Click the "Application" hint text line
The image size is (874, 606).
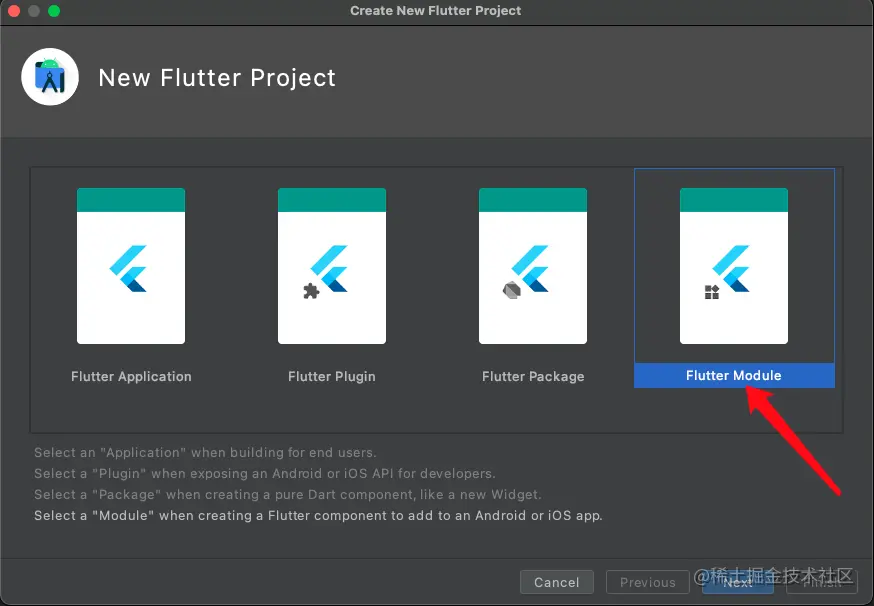(x=205, y=452)
